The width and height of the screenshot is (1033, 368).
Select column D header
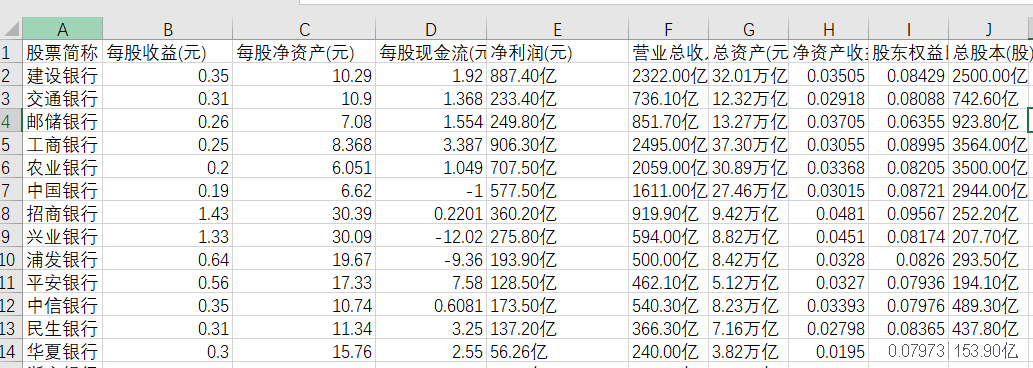click(x=431, y=29)
